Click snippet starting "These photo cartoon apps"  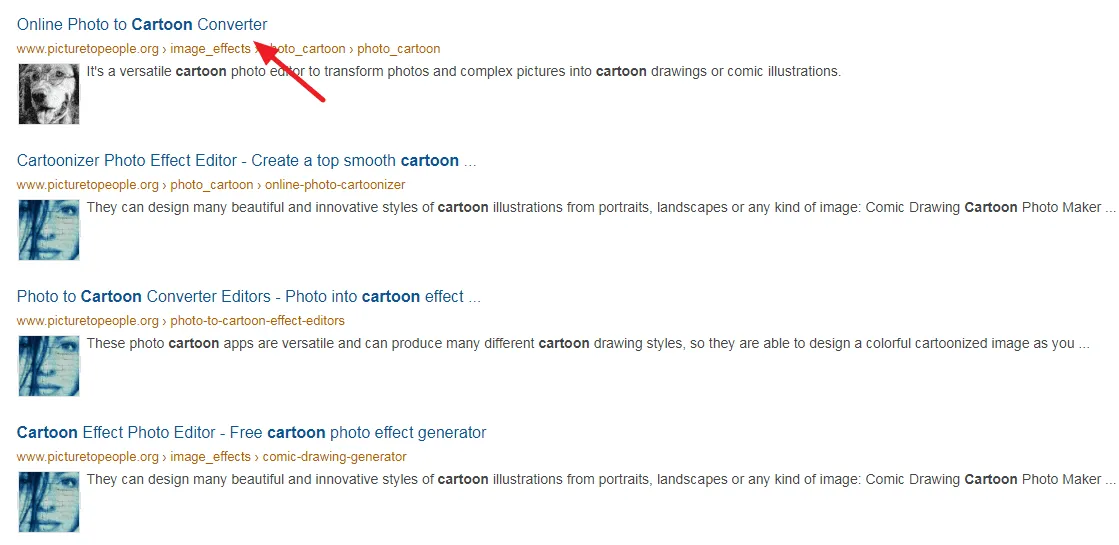point(588,344)
